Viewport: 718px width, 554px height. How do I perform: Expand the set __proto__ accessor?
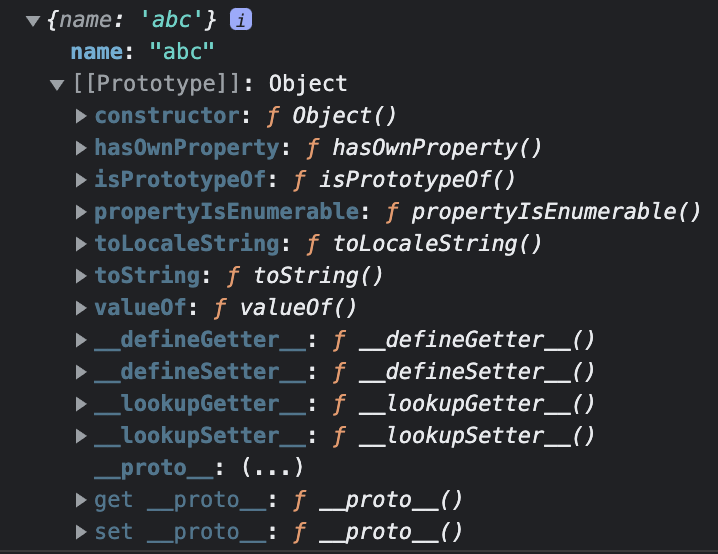click(81, 532)
